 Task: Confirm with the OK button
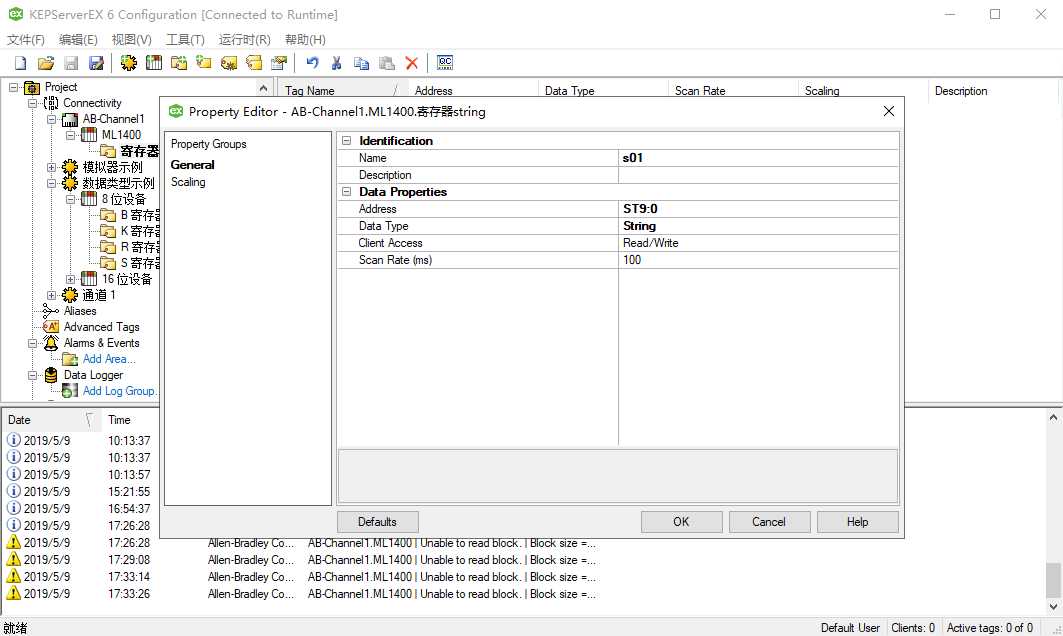coord(681,522)
